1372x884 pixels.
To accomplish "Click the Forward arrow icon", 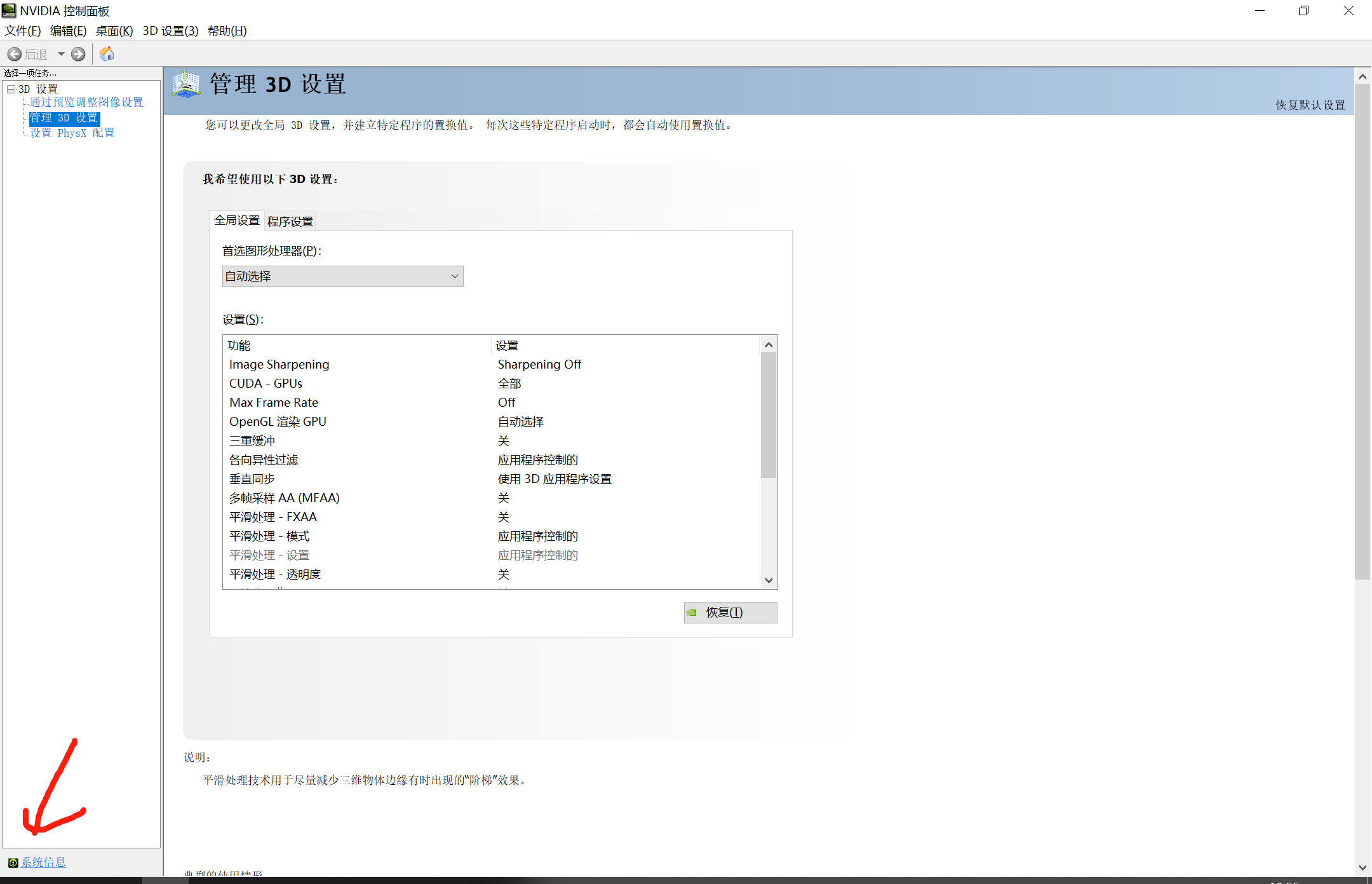I will 78,54.
